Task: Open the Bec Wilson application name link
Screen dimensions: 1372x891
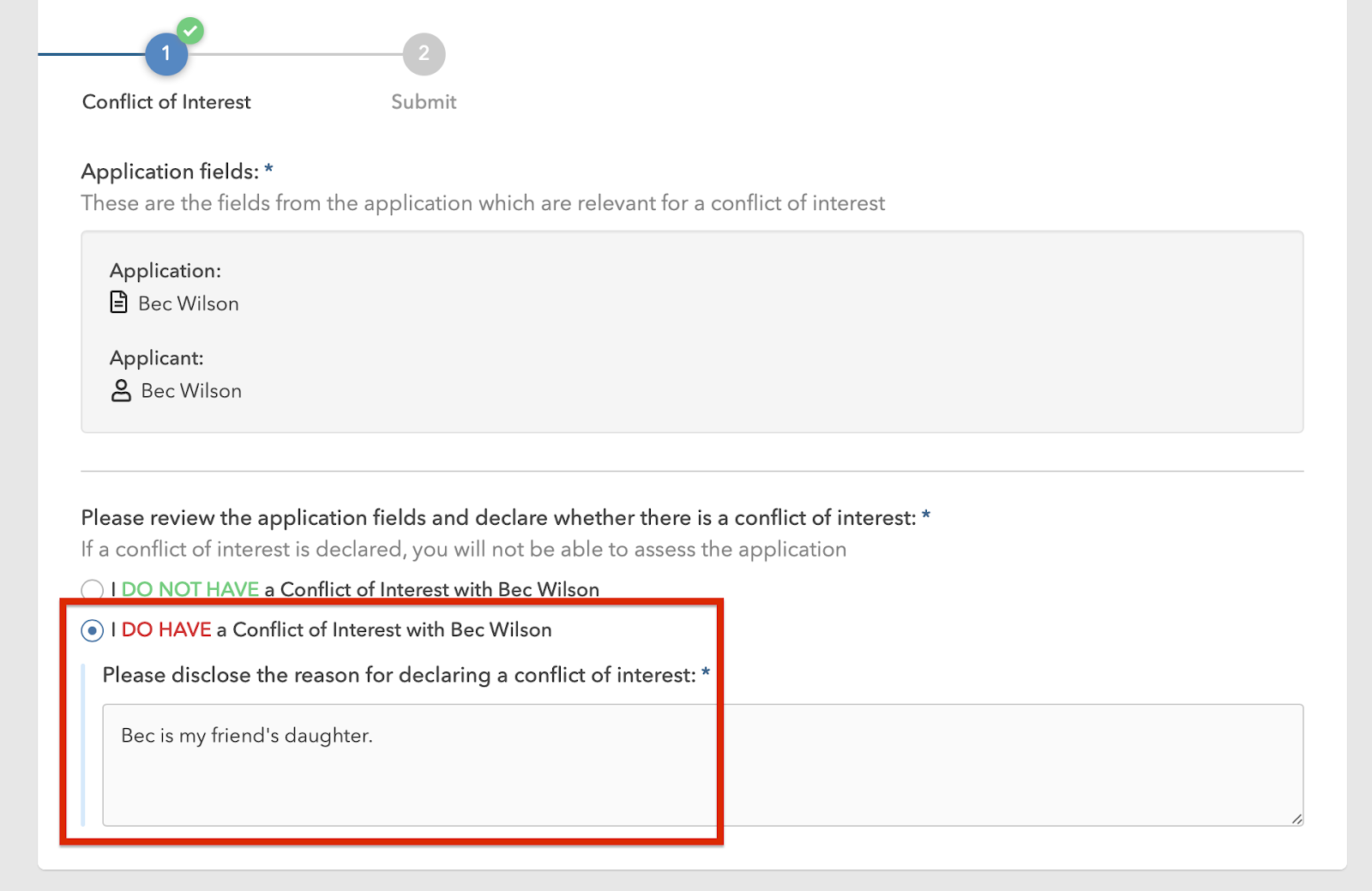Action: [189, 304]
